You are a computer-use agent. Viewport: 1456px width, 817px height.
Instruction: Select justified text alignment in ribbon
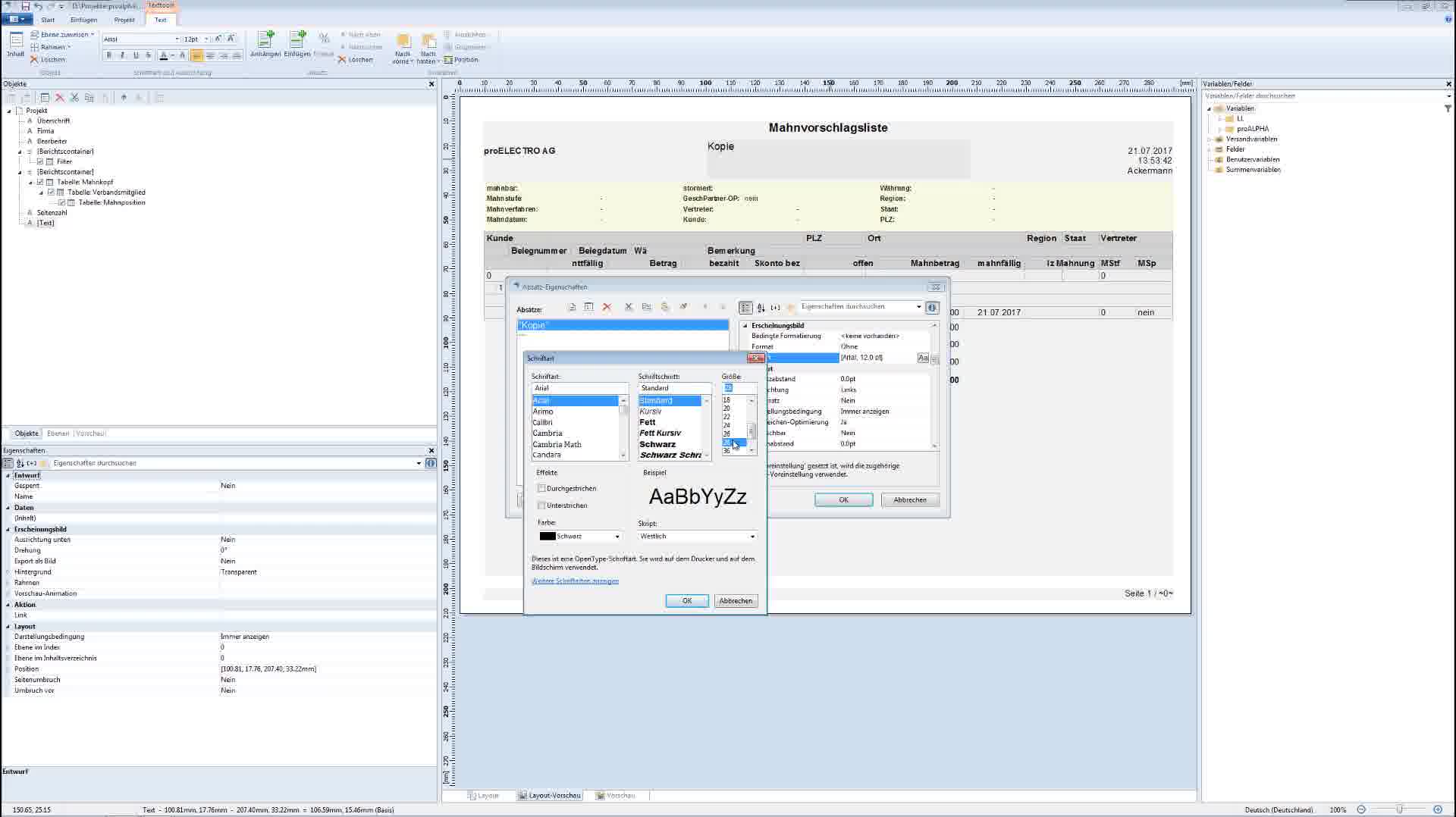(x=237, y=55)
